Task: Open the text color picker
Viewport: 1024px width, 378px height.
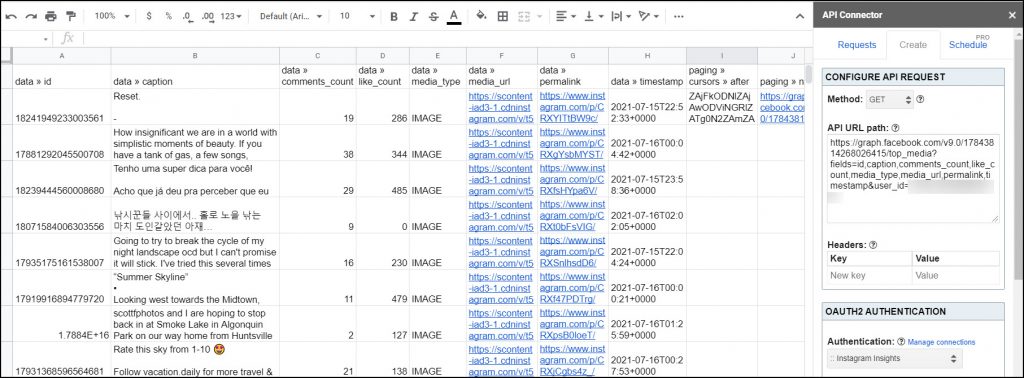Action: pos(454,16)
